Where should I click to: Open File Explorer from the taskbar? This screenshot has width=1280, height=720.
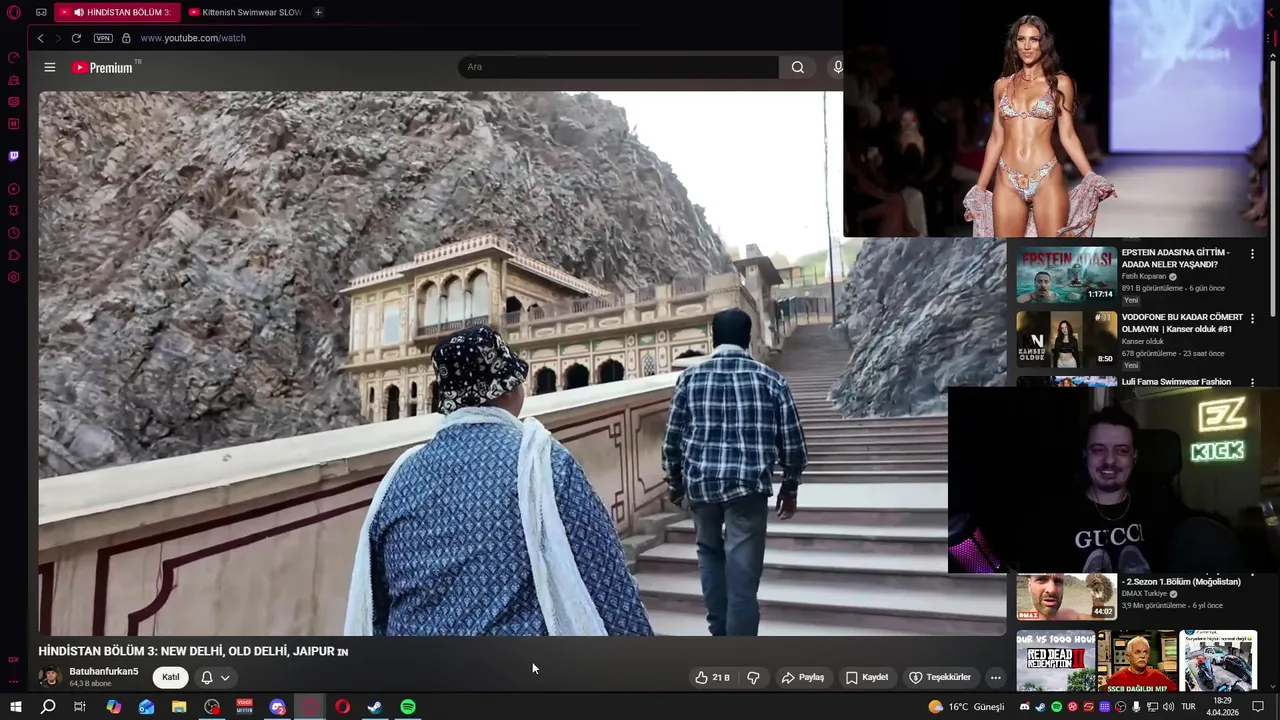pos(179,707)
